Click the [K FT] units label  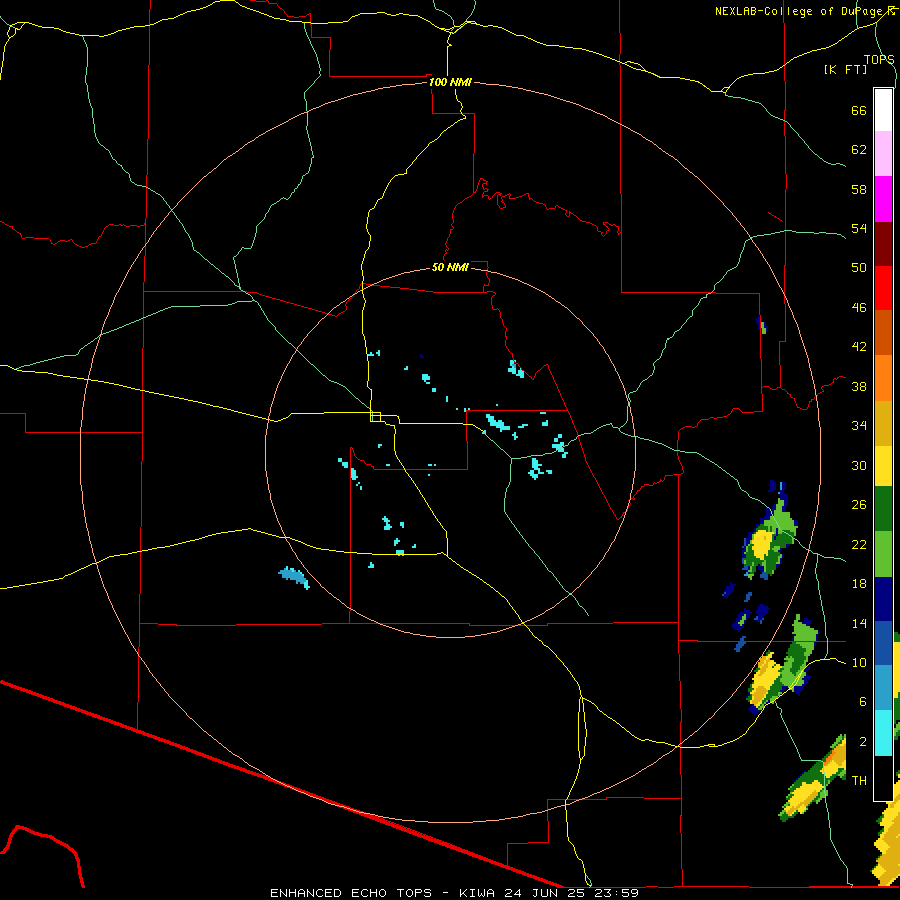[x=845, y=69]
